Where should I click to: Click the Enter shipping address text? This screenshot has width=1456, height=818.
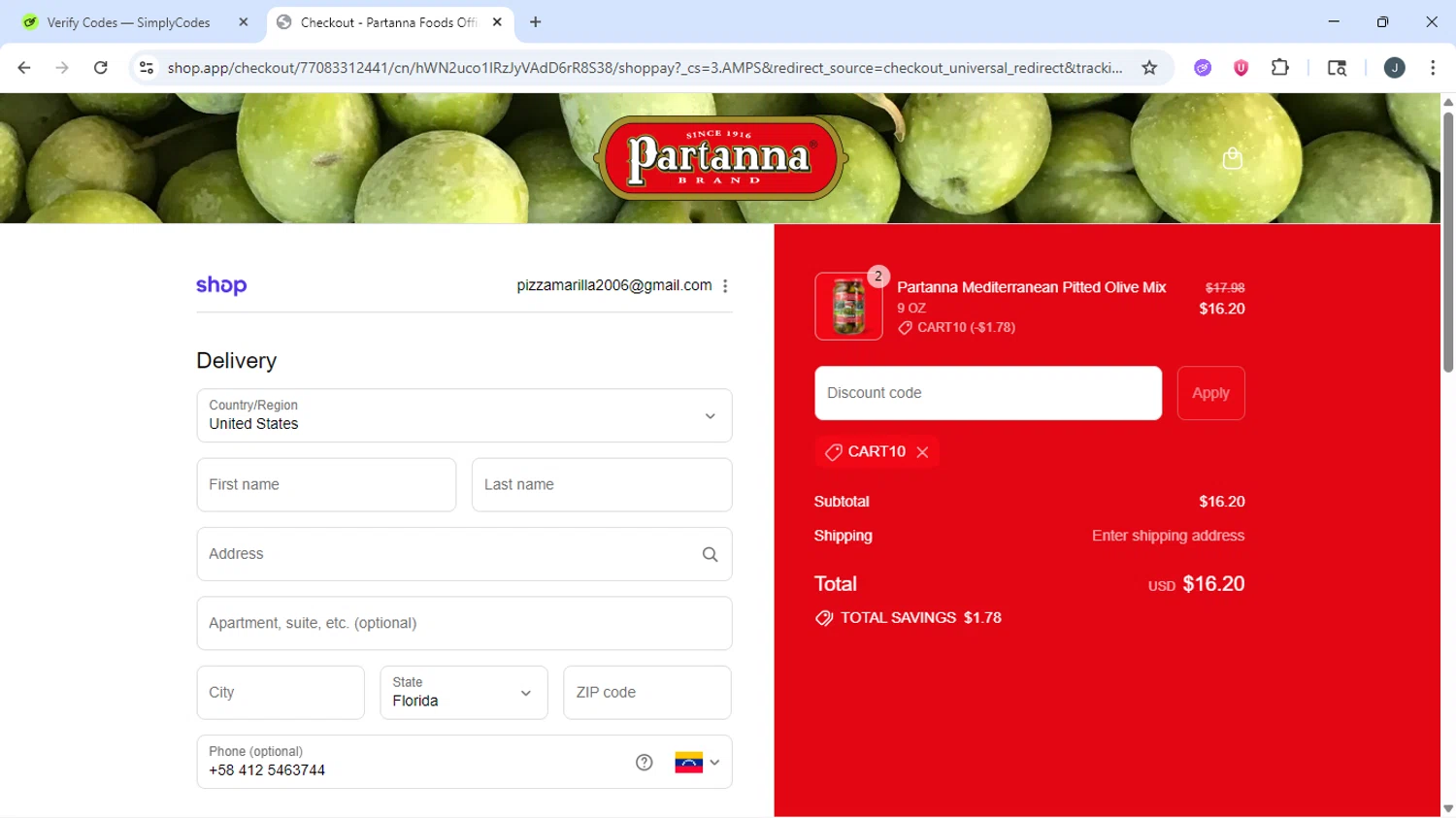pyautogui.click(x=1168, y=536)
